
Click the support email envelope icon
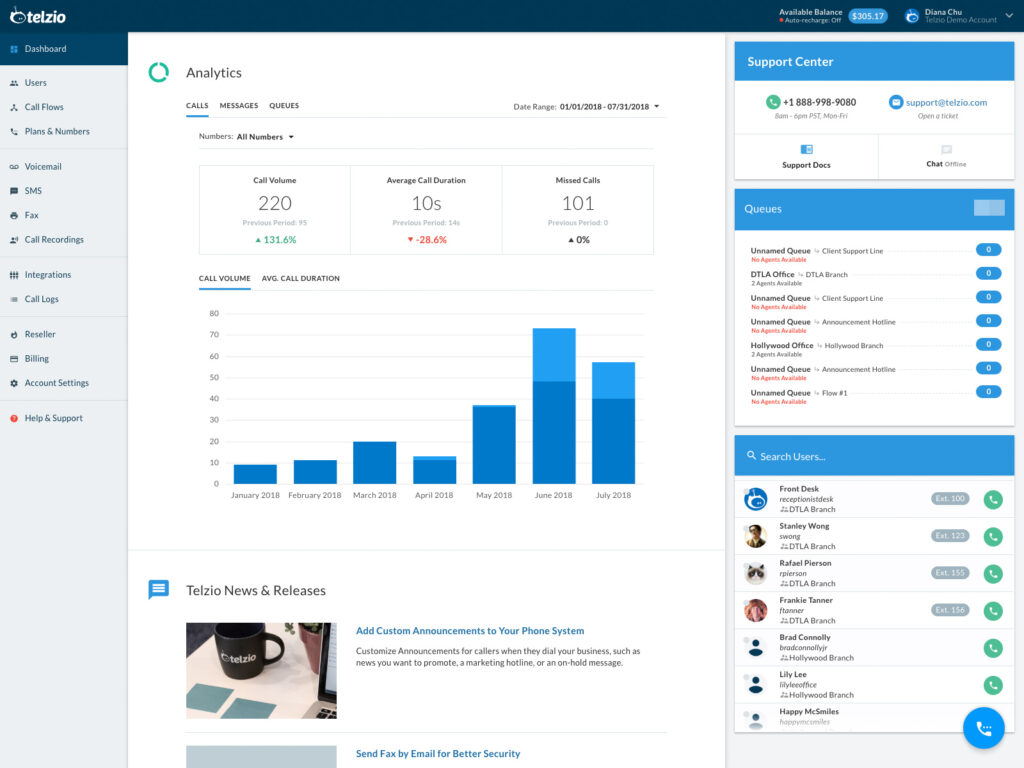coord(896,102)
